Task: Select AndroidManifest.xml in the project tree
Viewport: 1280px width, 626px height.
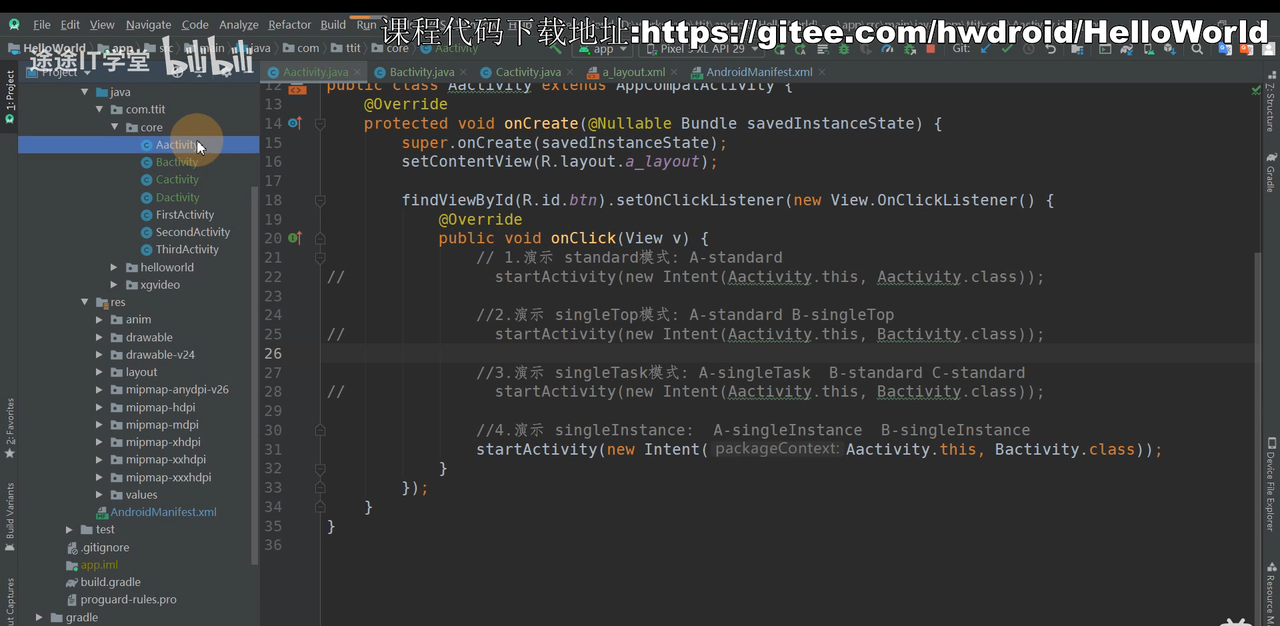Action: coord(163,512)
